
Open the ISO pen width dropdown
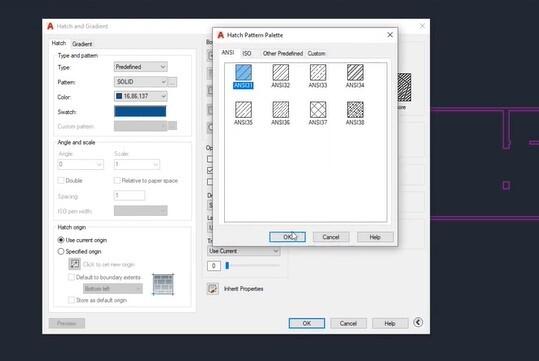pyautogui.click(x=141, y=210)
